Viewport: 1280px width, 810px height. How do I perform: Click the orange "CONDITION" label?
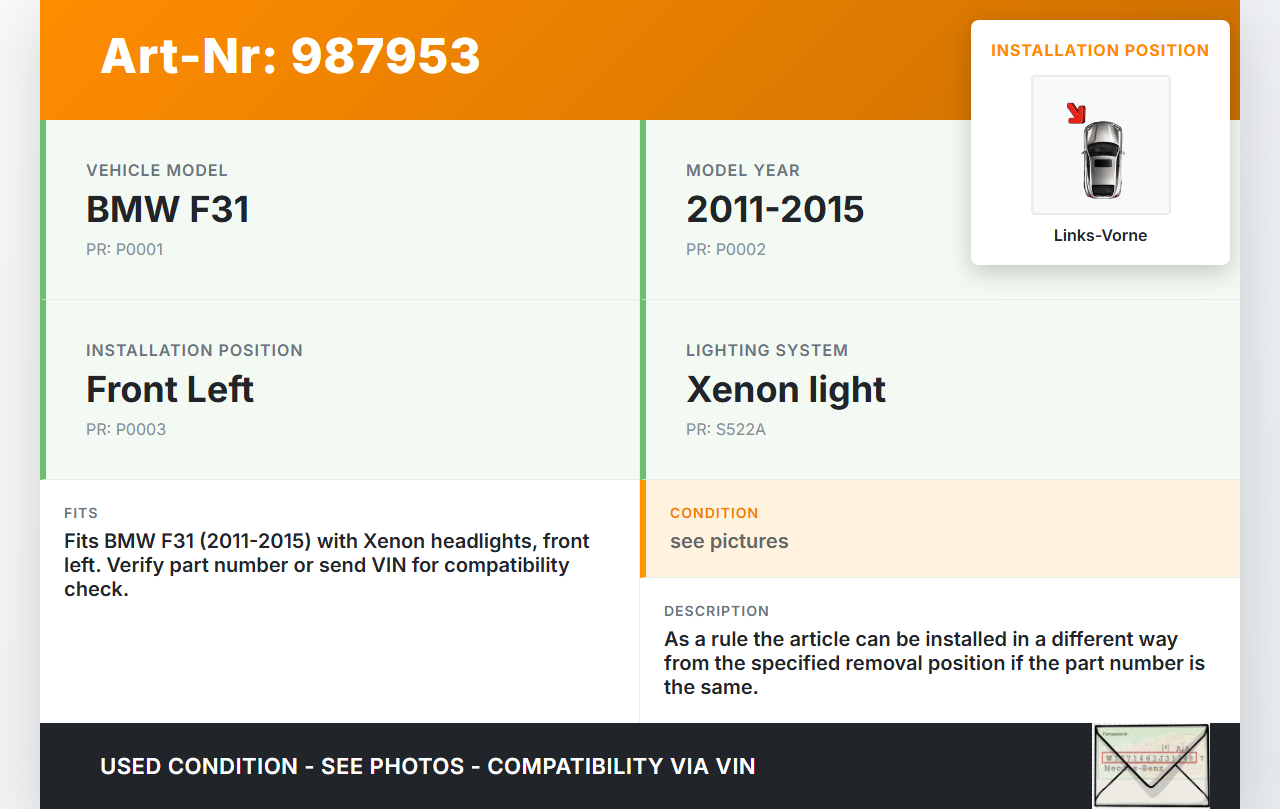714,513
